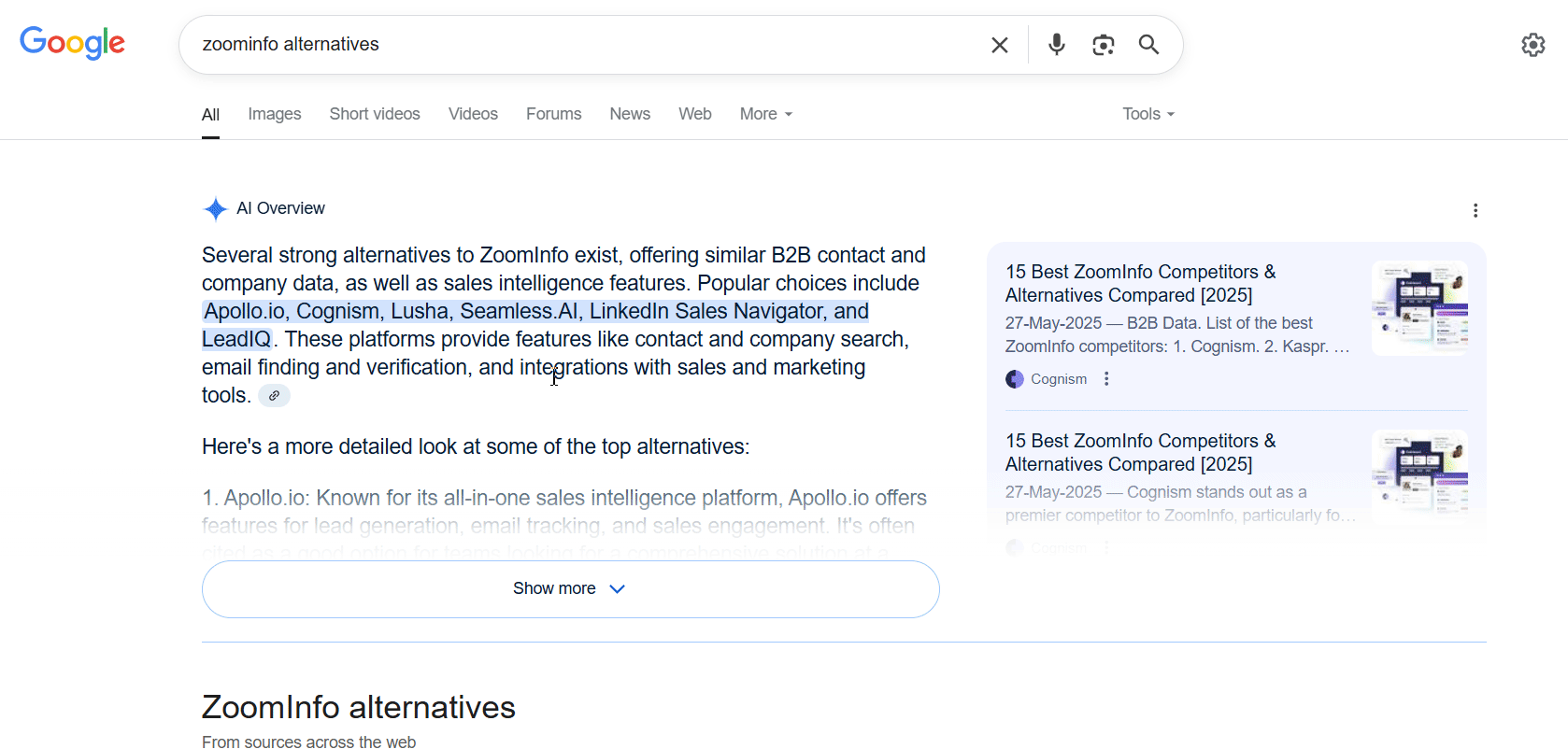Click the text 'From sources across the web'
1568x749 pixels.
coord(308,742)
